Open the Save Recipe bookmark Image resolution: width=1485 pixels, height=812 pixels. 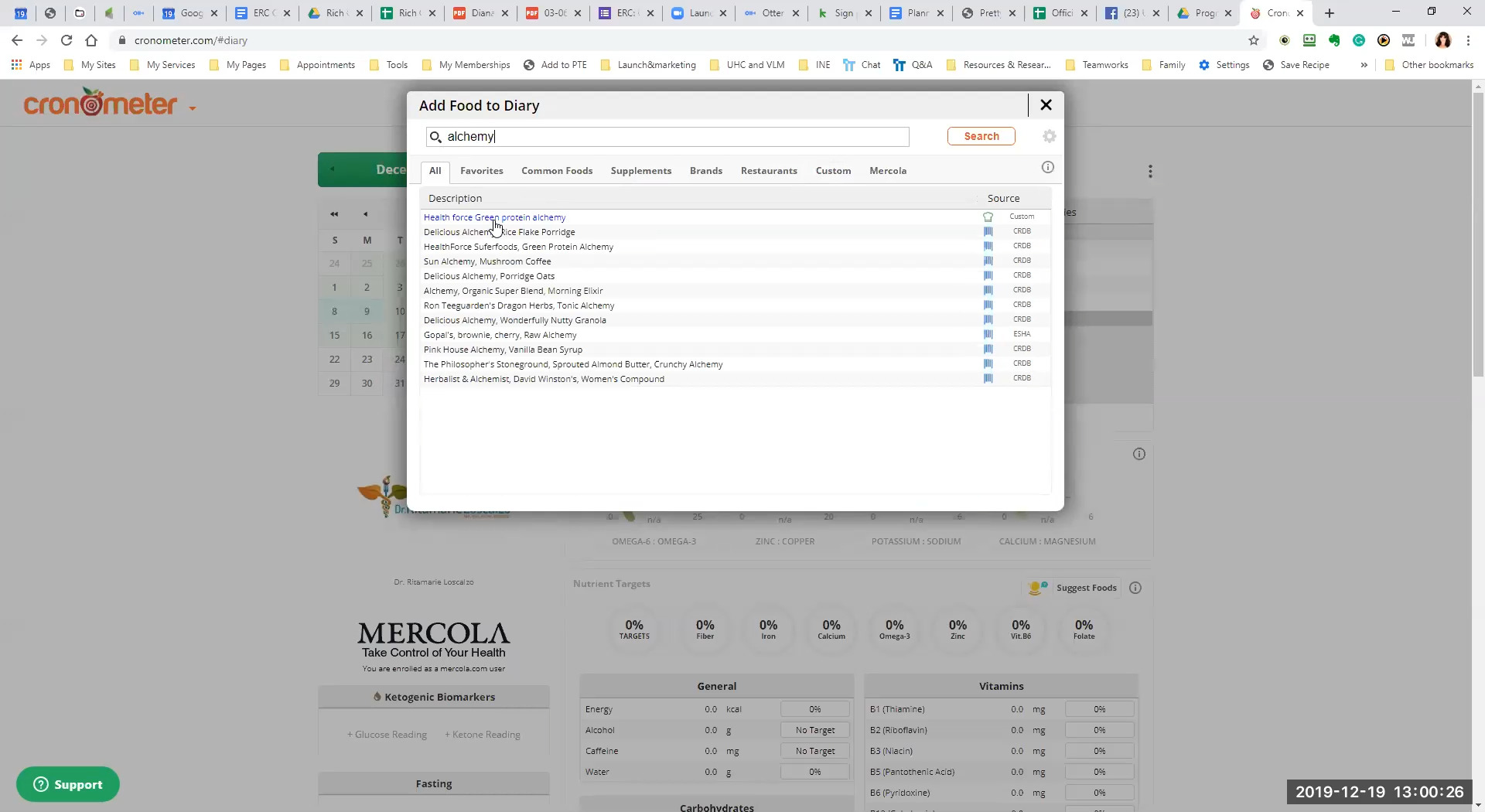point(1296,65)
